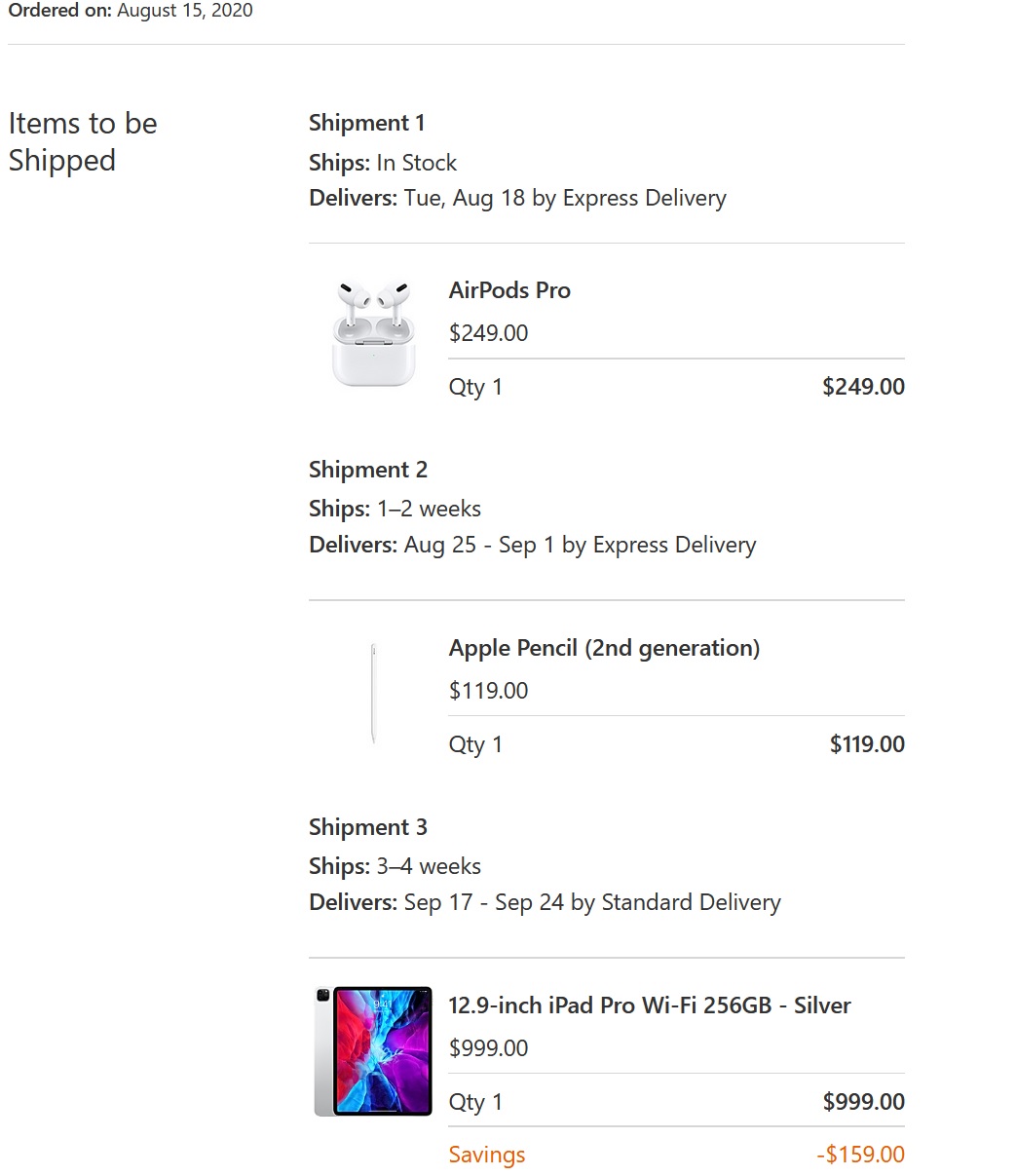Click the Savings label in orange
Image resolution: width=1016 pixels, height=1176 pixels.
pos(487,1155)
